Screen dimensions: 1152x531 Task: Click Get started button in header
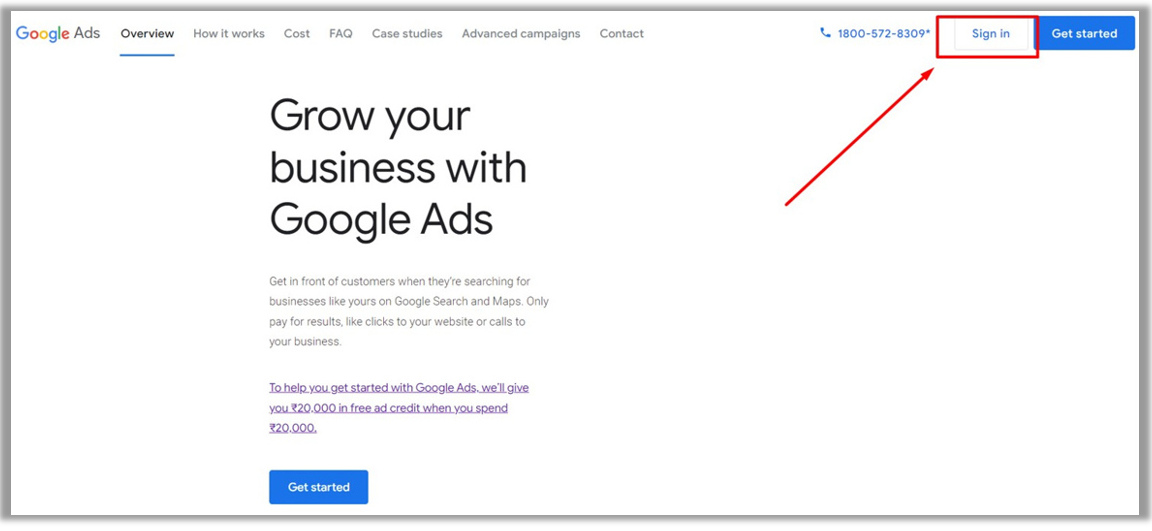coord(1084,33)
